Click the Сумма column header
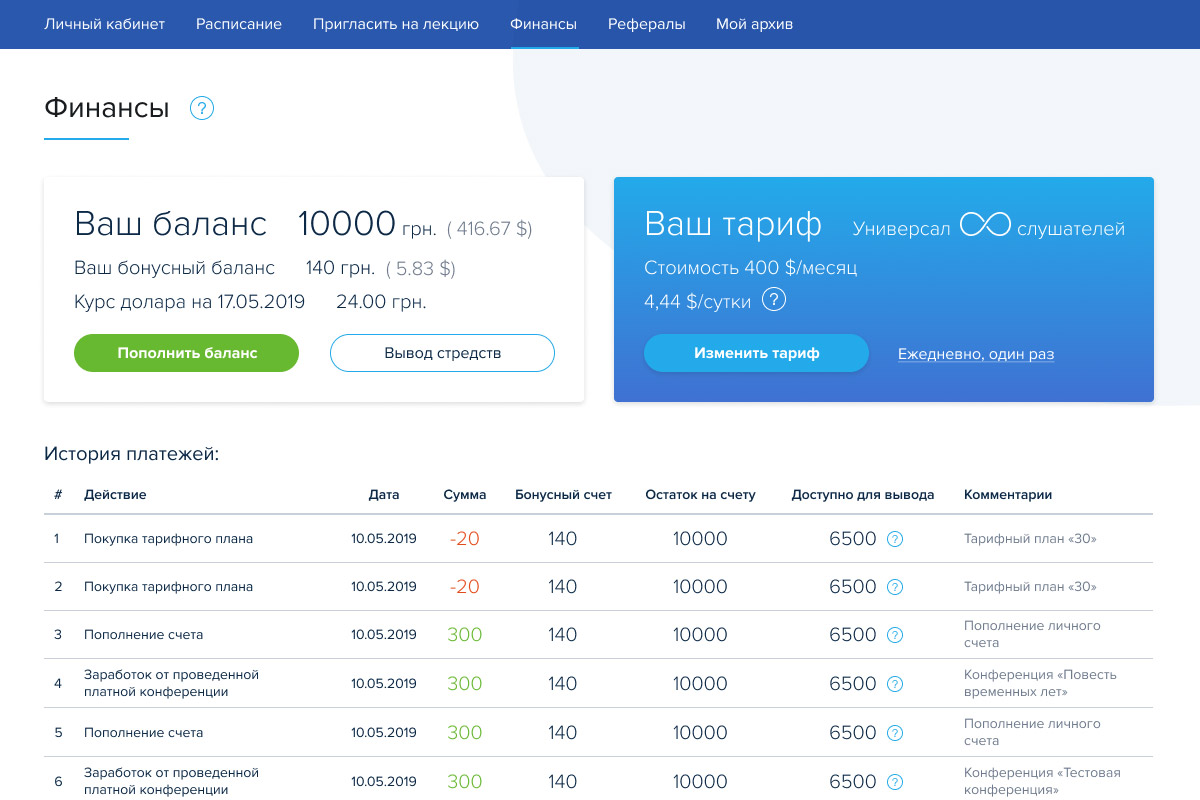Viewport: 1200px width, 800px height. tap(465, 495)
